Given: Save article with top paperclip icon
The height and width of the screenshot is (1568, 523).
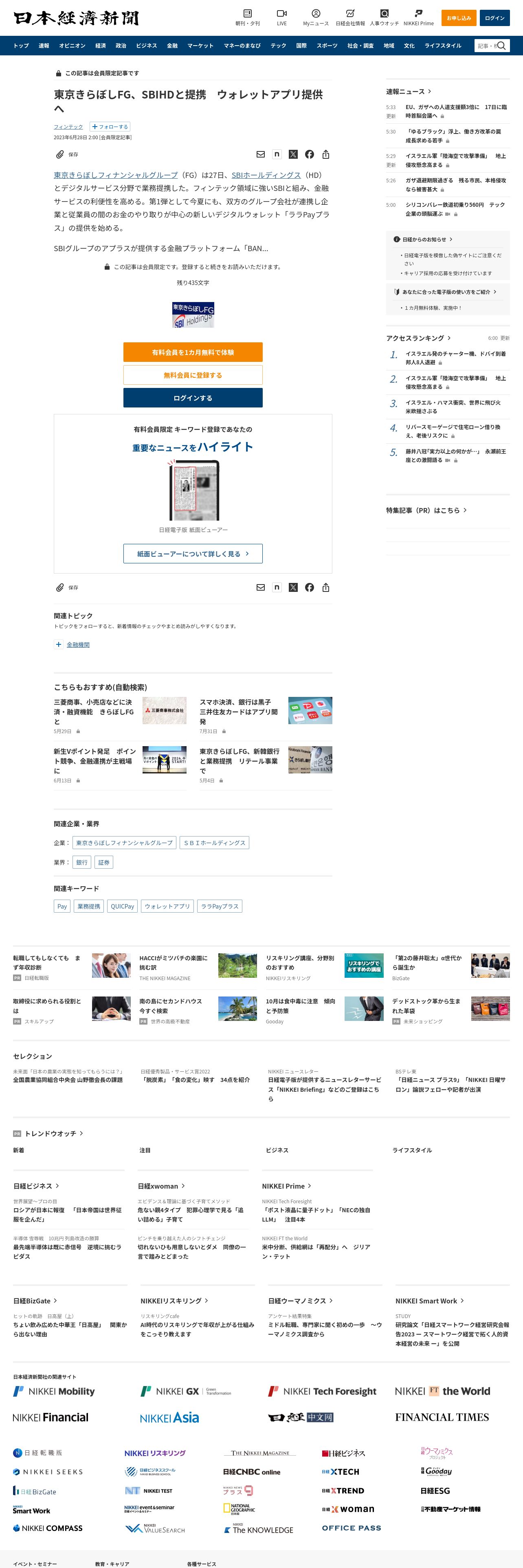Looking at the screenshot, I should click(59, 155).
